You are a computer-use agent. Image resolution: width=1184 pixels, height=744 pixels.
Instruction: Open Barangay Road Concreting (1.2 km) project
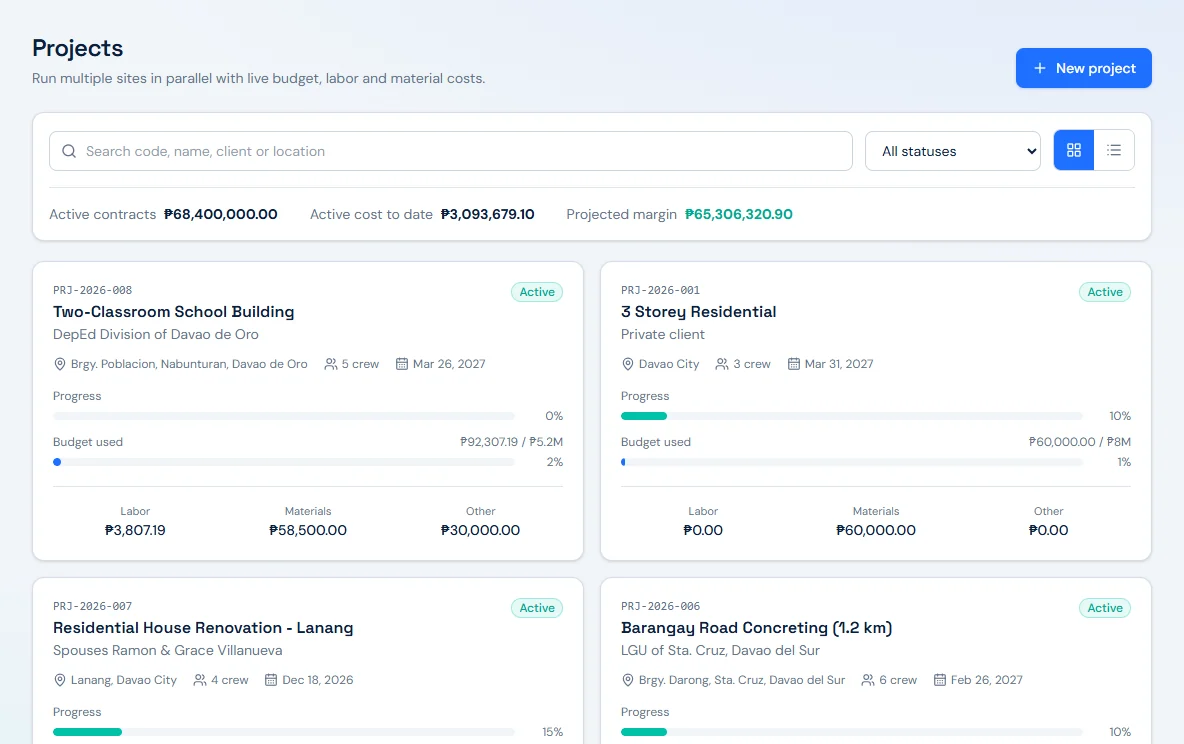(757, 628)
